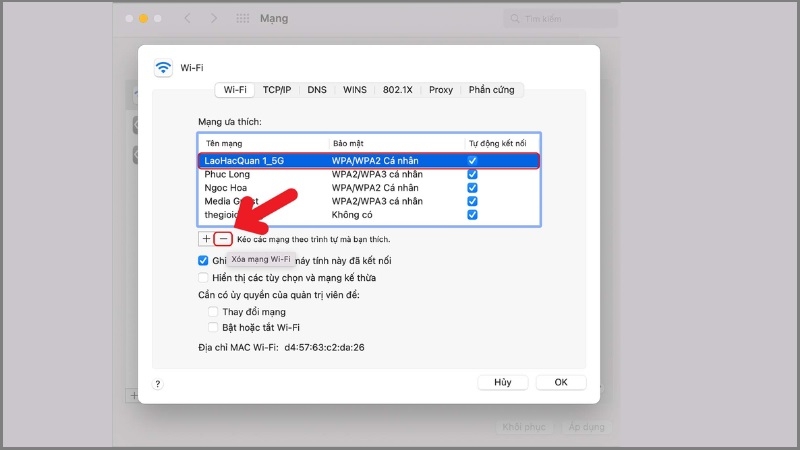
Task: Click Khôi phục in Network window
Action: (x=523, y=427)
